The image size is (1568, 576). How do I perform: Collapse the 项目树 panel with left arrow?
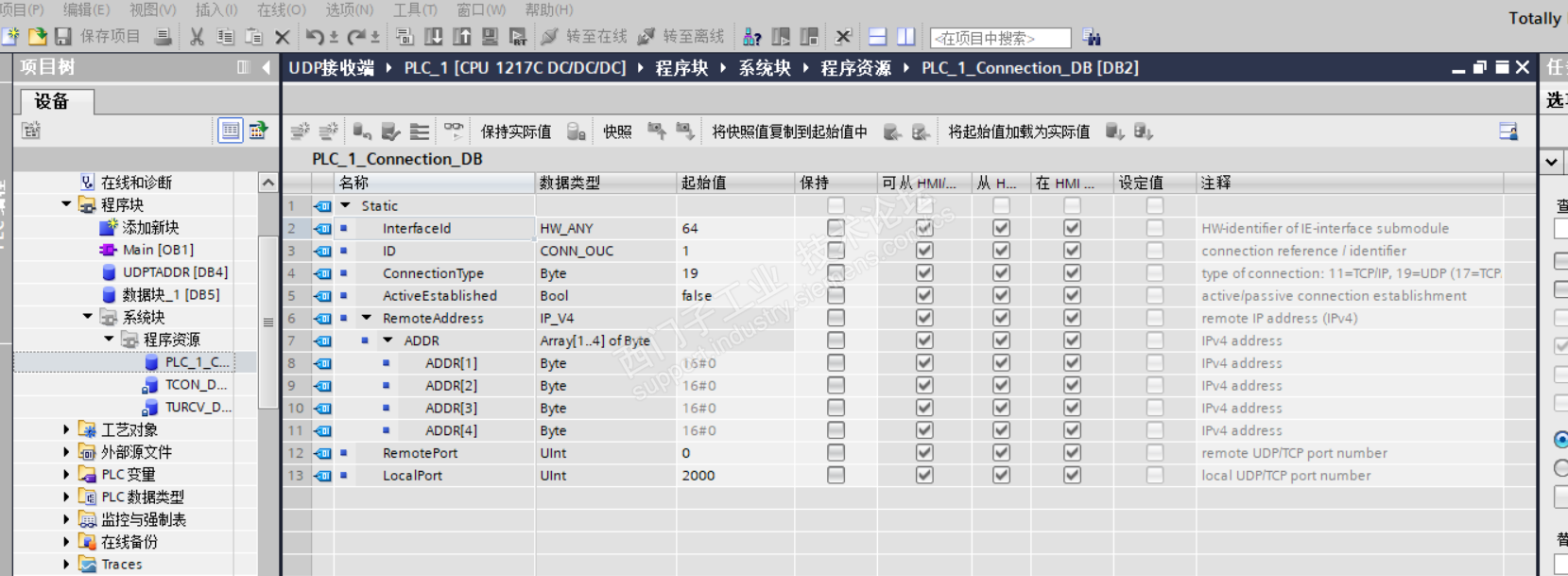tap(267, 67)
